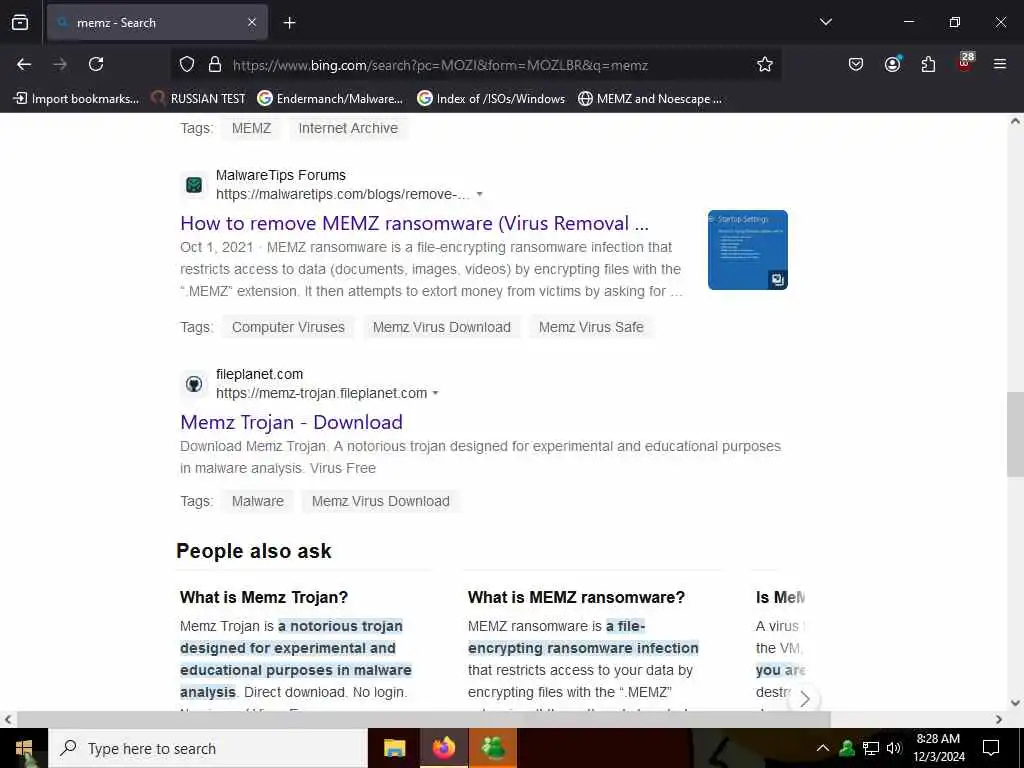Viewport: 1024px width, 768px height.
Task: Open the Extensions puzzle icon
Action: pos(928,64)
